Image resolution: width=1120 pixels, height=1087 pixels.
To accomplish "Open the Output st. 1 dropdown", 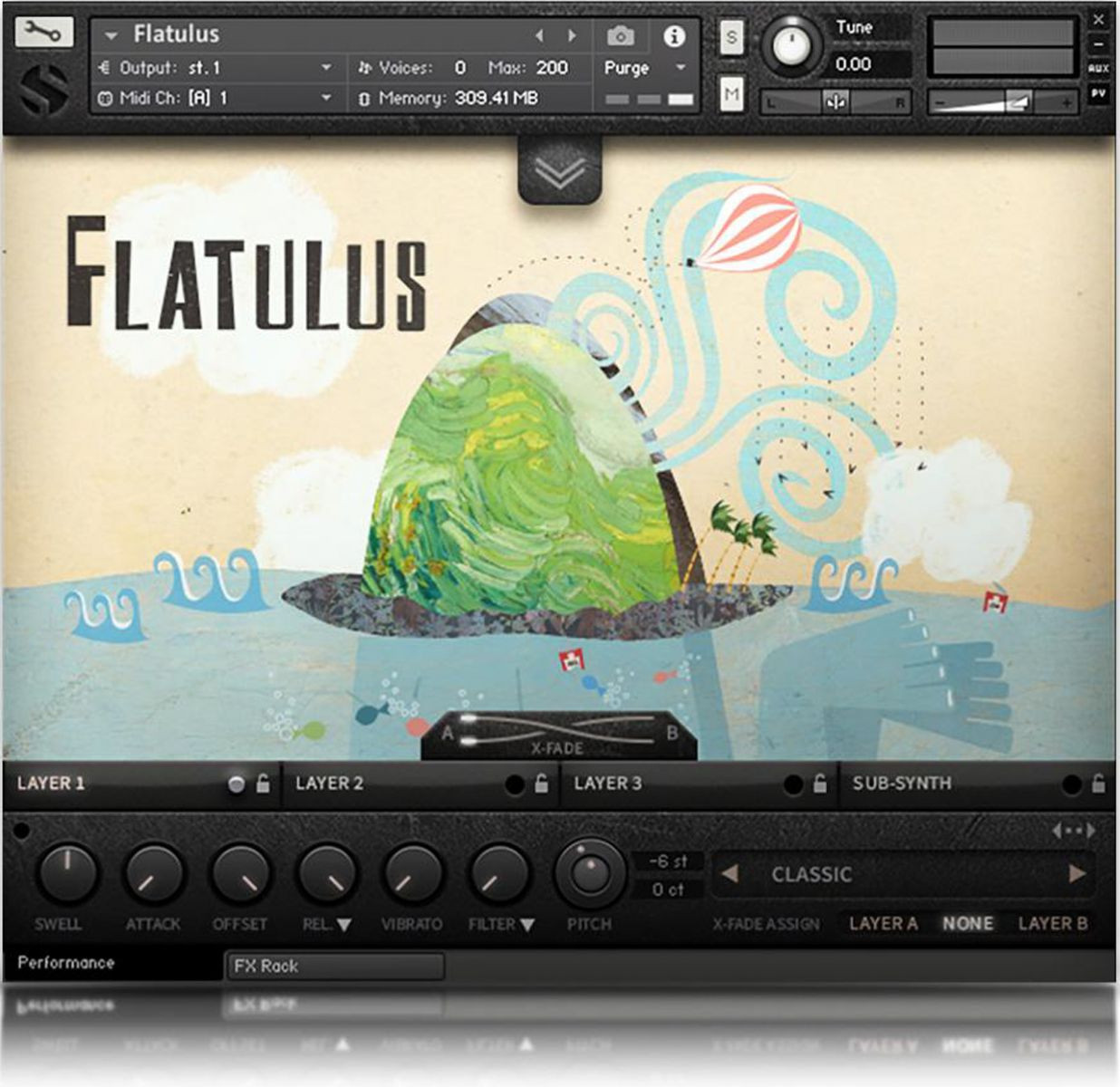I will (x=216, y=68).
